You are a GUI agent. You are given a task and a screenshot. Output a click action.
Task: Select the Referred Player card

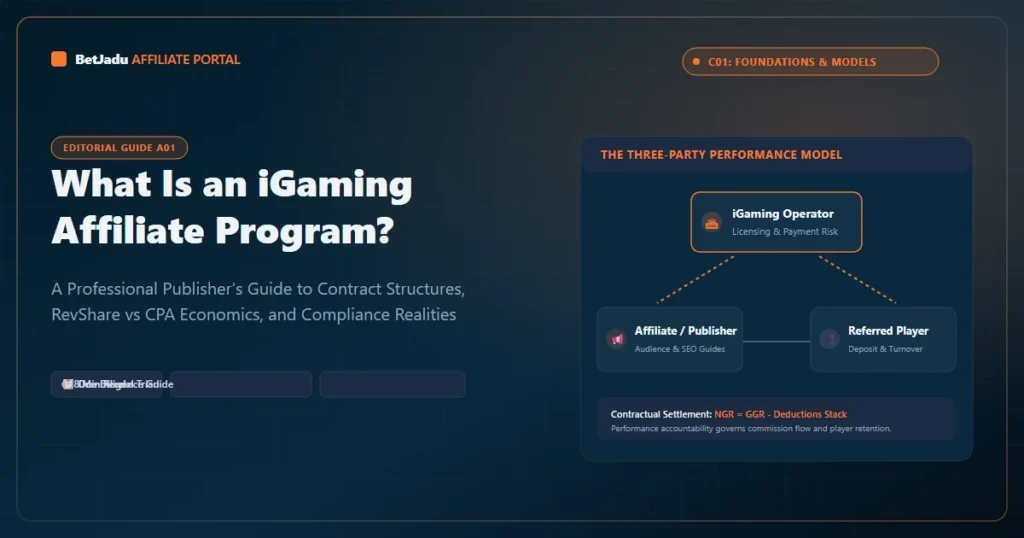(883, 339)
